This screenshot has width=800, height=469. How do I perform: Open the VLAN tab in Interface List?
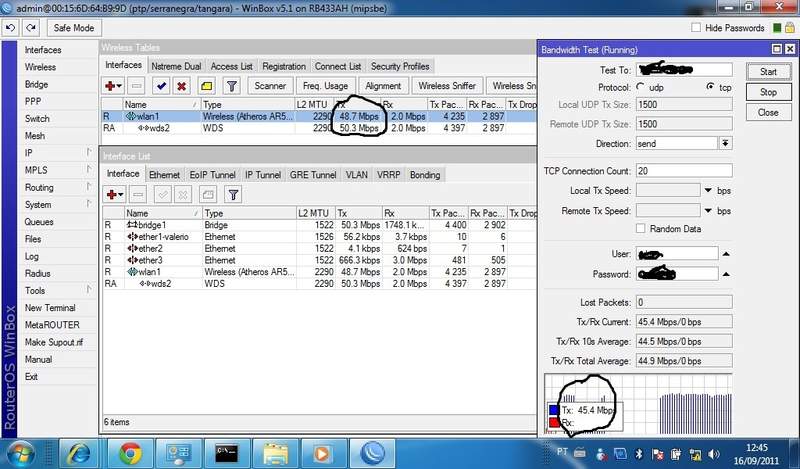coord(357,175)
